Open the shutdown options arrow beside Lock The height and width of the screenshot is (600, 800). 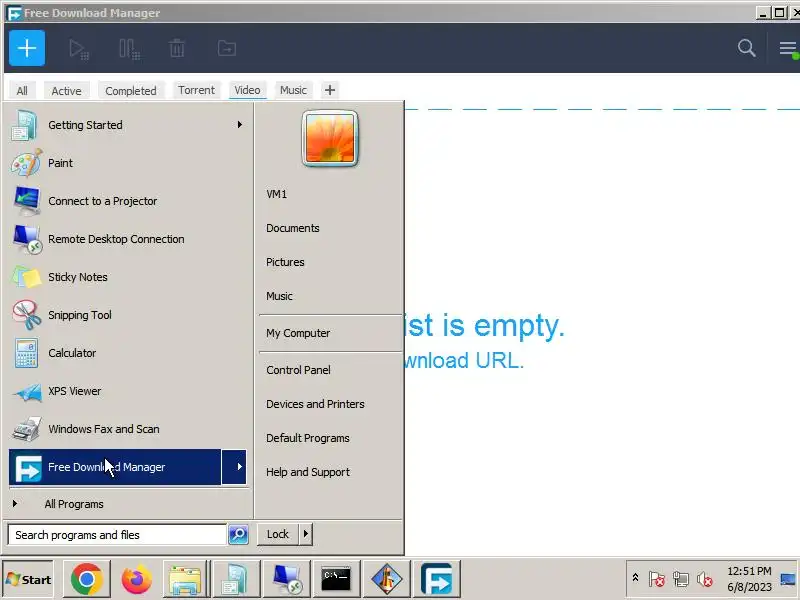point(306,534)
